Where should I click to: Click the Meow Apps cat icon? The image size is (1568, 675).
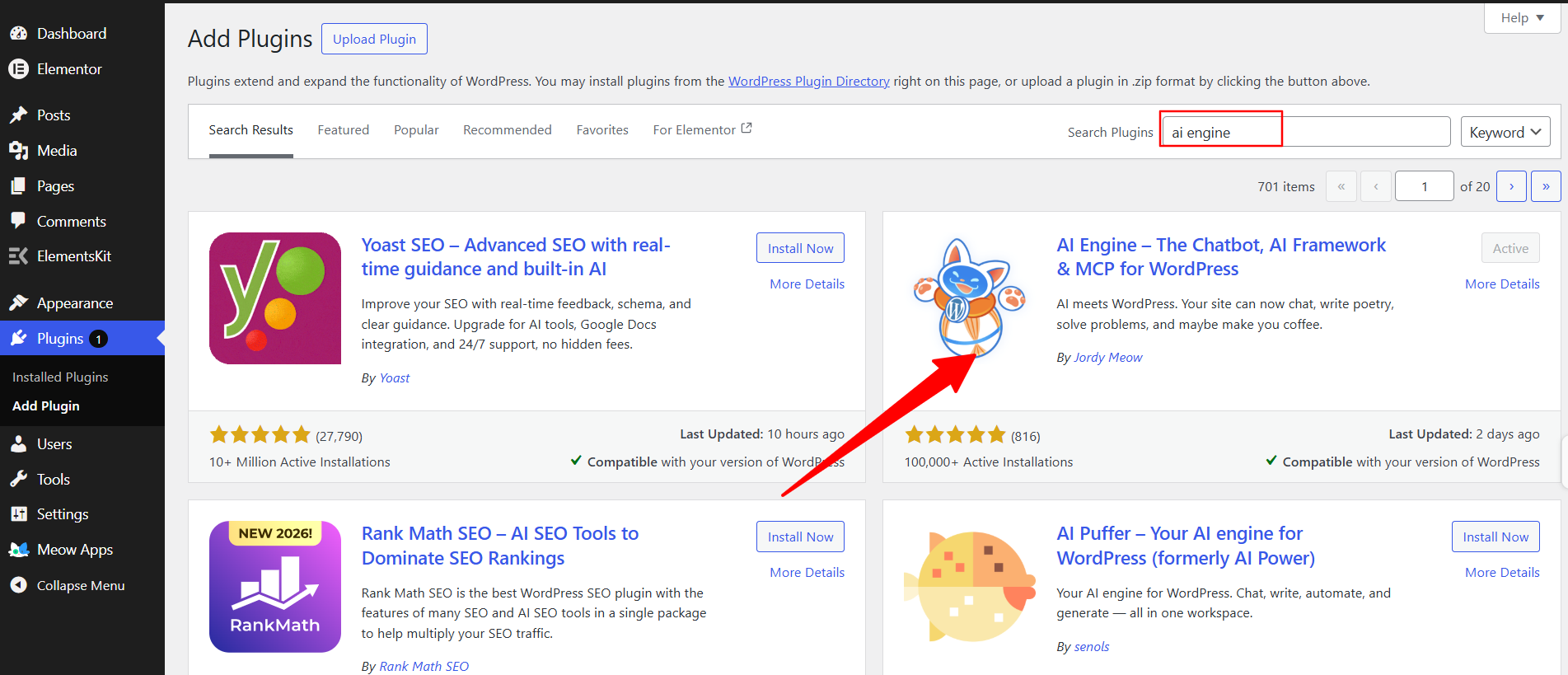point(18,550)
